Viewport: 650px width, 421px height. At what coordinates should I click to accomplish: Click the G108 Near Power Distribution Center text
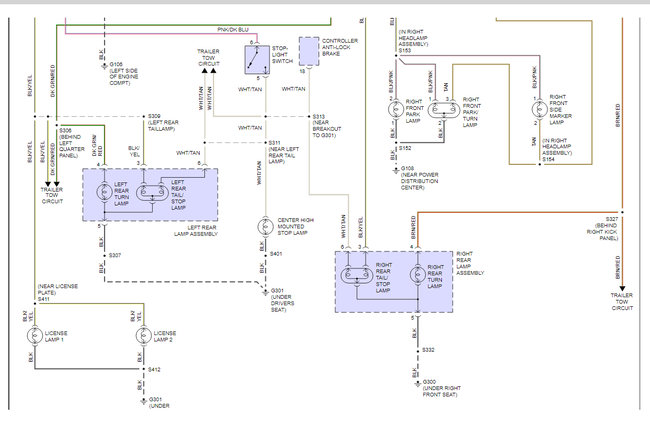click(419, 178)
